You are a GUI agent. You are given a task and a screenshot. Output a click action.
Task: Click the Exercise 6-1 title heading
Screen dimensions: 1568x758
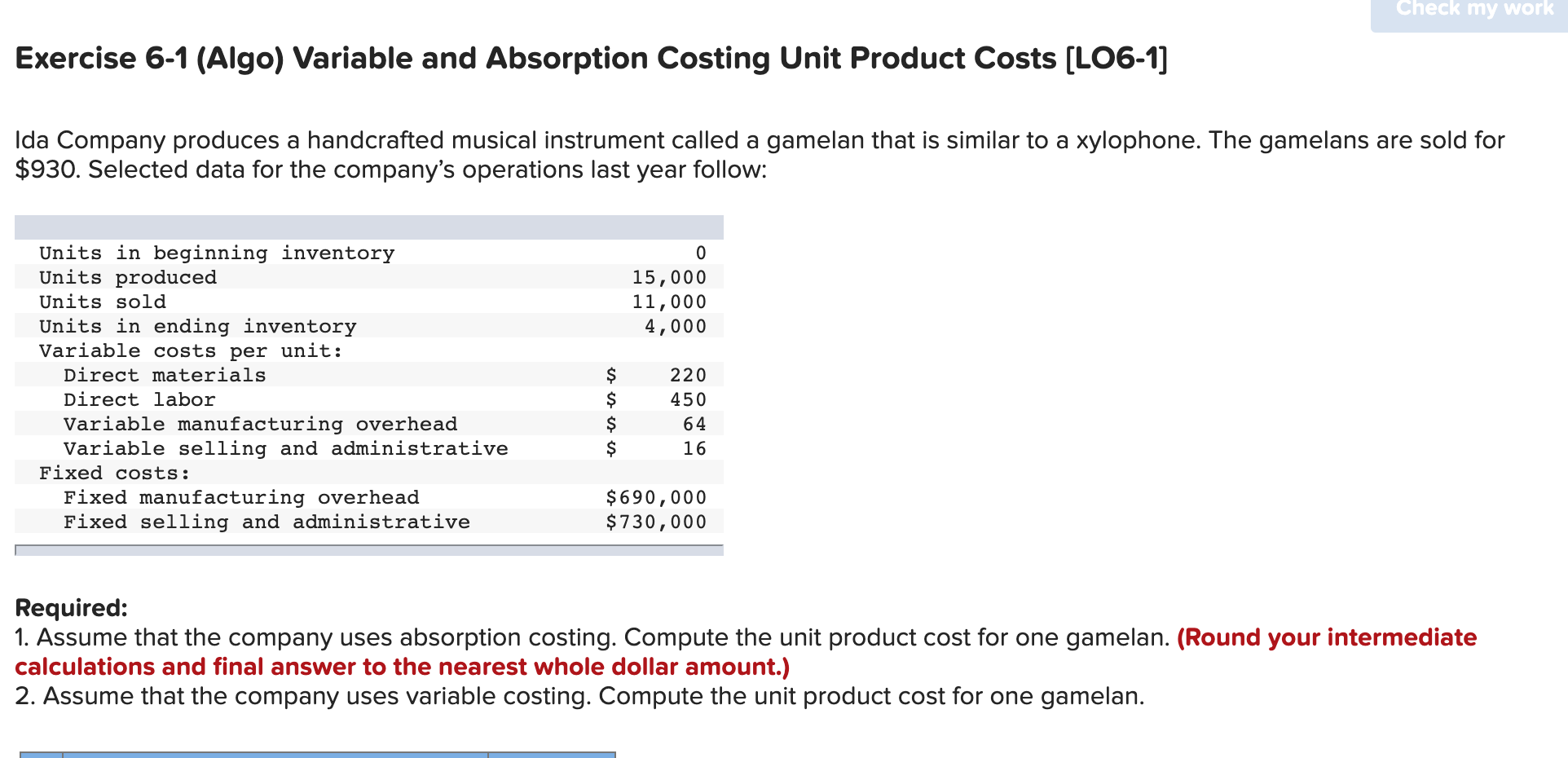591,58
